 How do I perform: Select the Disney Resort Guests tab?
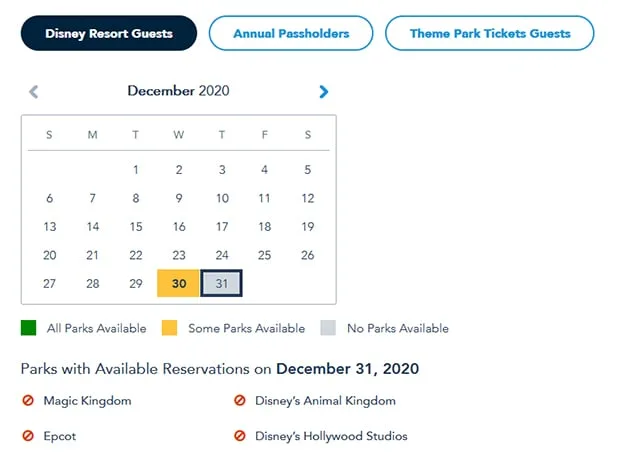pyautogui.click(x=109, y=33)
